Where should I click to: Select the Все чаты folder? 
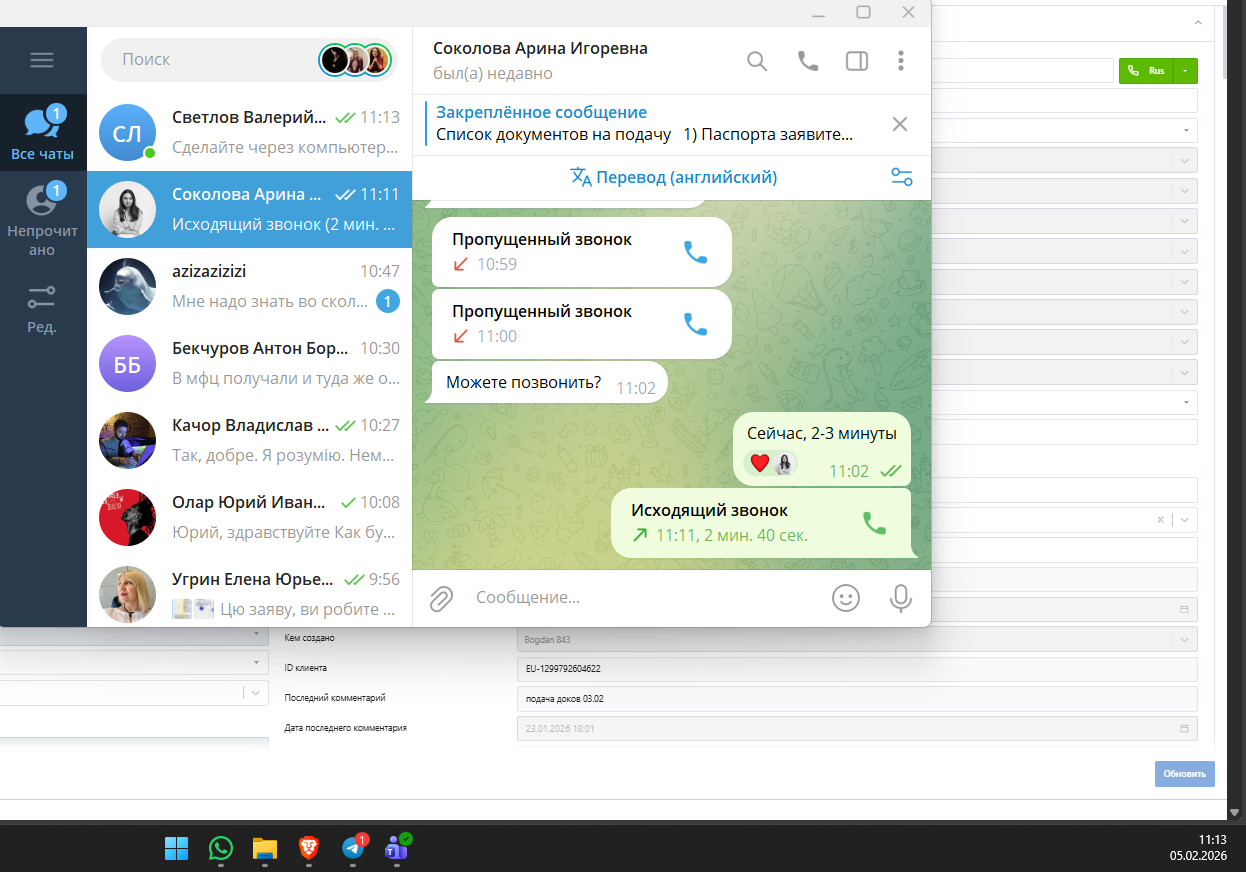pyautogui.click(x=43, y=131)
